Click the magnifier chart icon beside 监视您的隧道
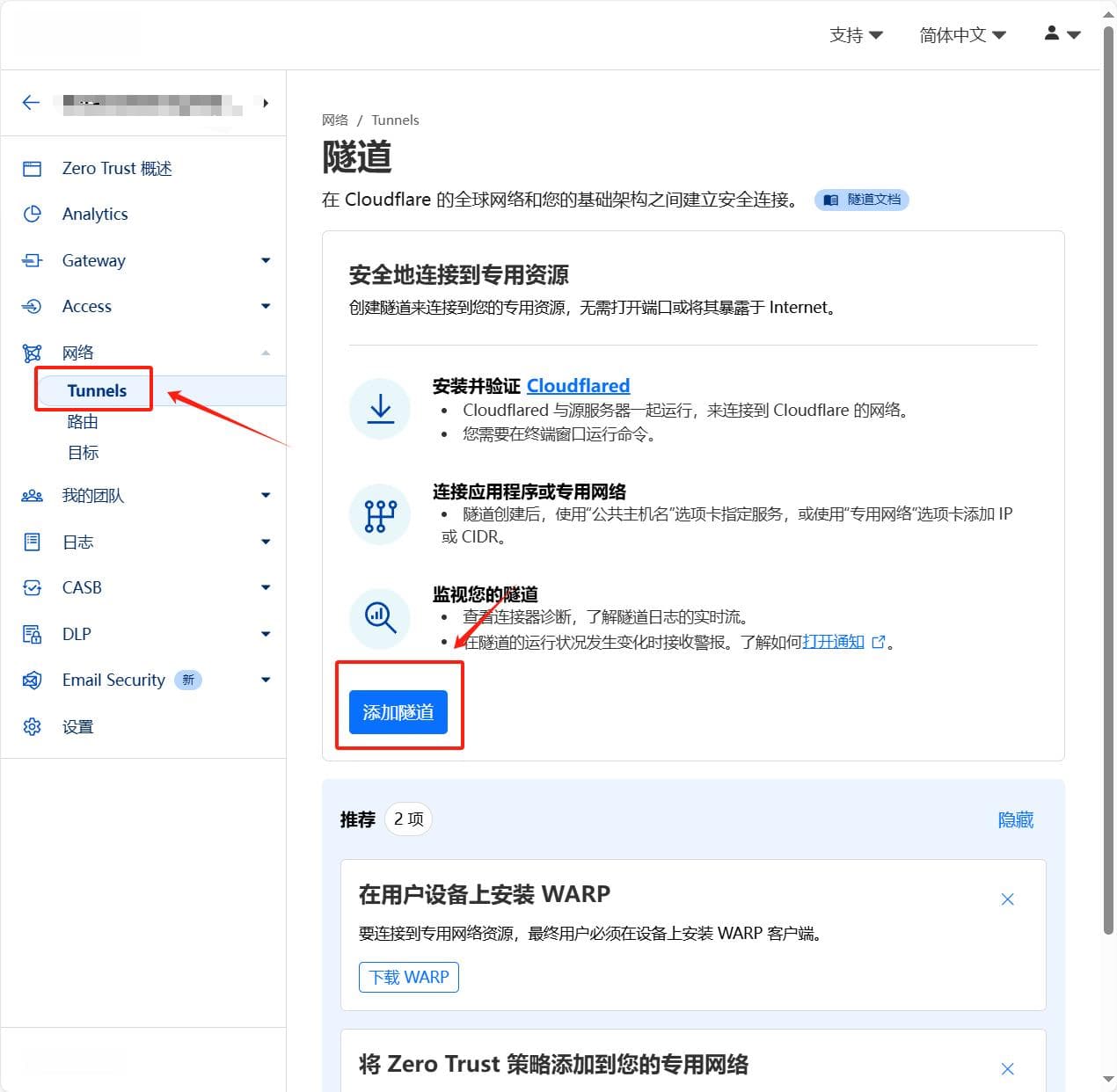The width and height of the screenshot is (1117, 1092). 380,618
